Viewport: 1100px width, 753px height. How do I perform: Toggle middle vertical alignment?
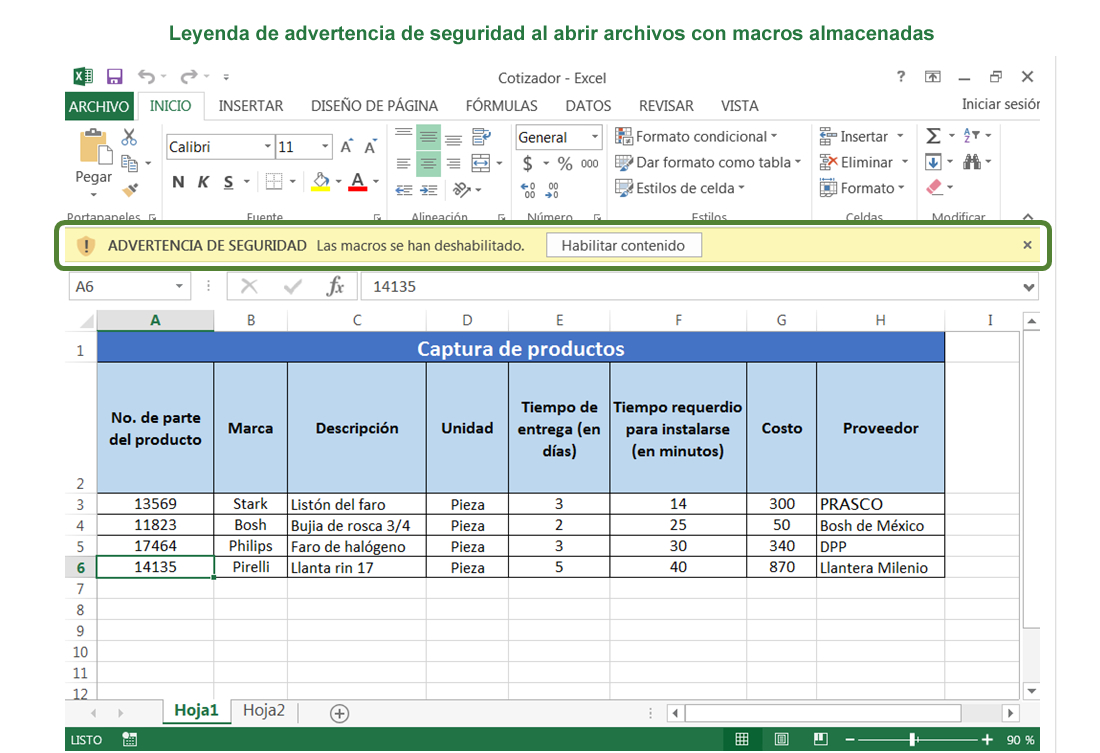429,137
